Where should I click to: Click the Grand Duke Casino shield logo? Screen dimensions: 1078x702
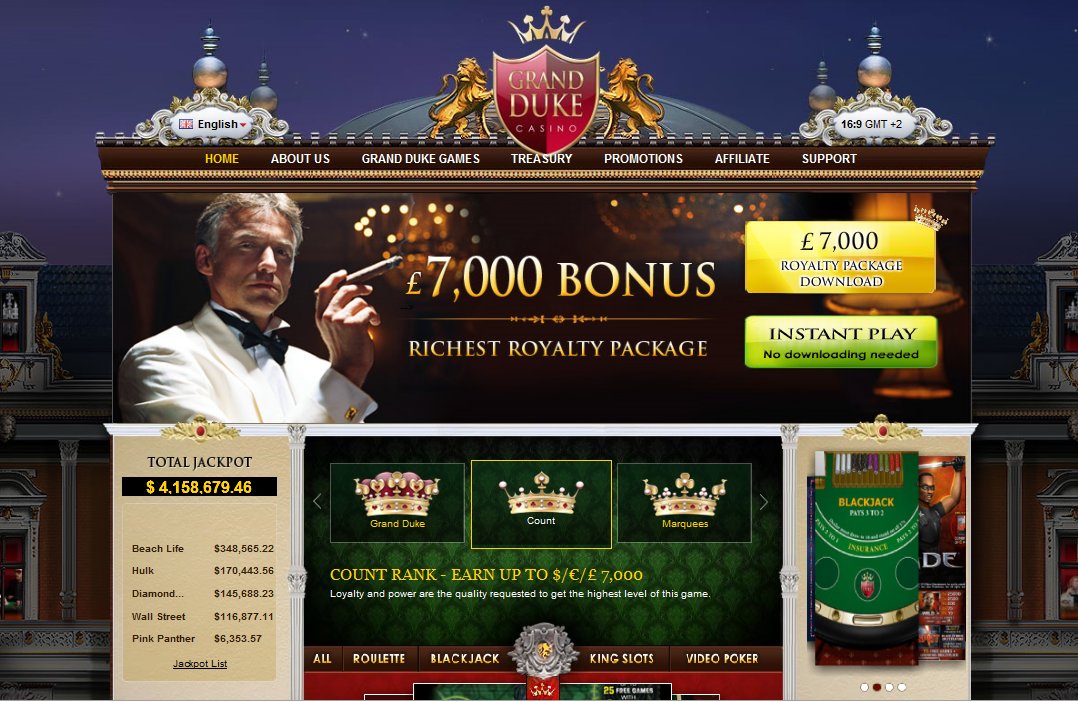pos(546,100)
